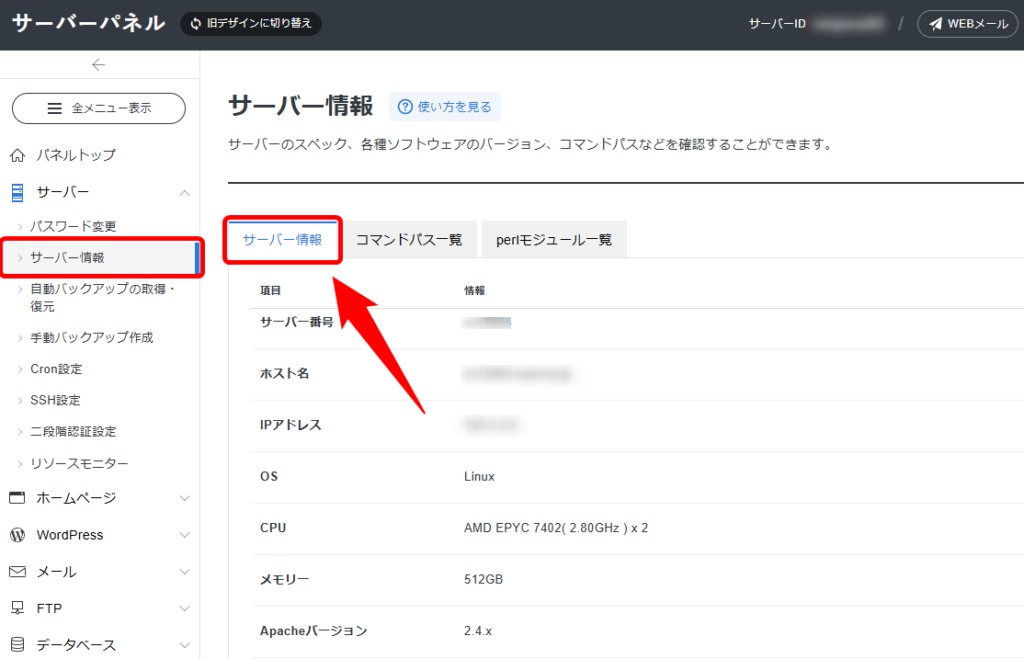The width and height of the screenshot is (1024, 659).
Task: Expand the メール menu section
Action: click(x=184, y=572)
